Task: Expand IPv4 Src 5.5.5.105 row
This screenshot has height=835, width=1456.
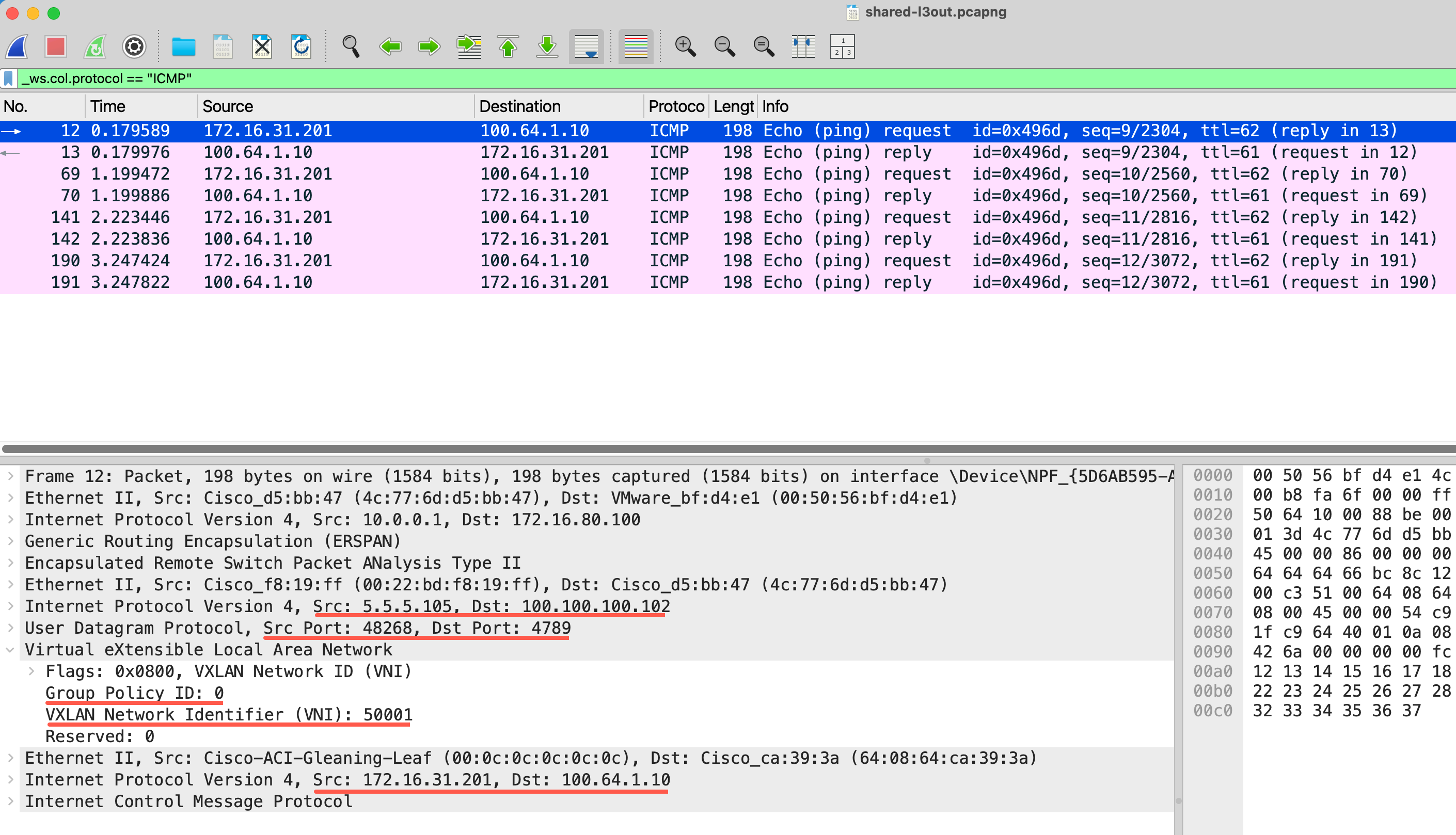Action: click(10, 606)
